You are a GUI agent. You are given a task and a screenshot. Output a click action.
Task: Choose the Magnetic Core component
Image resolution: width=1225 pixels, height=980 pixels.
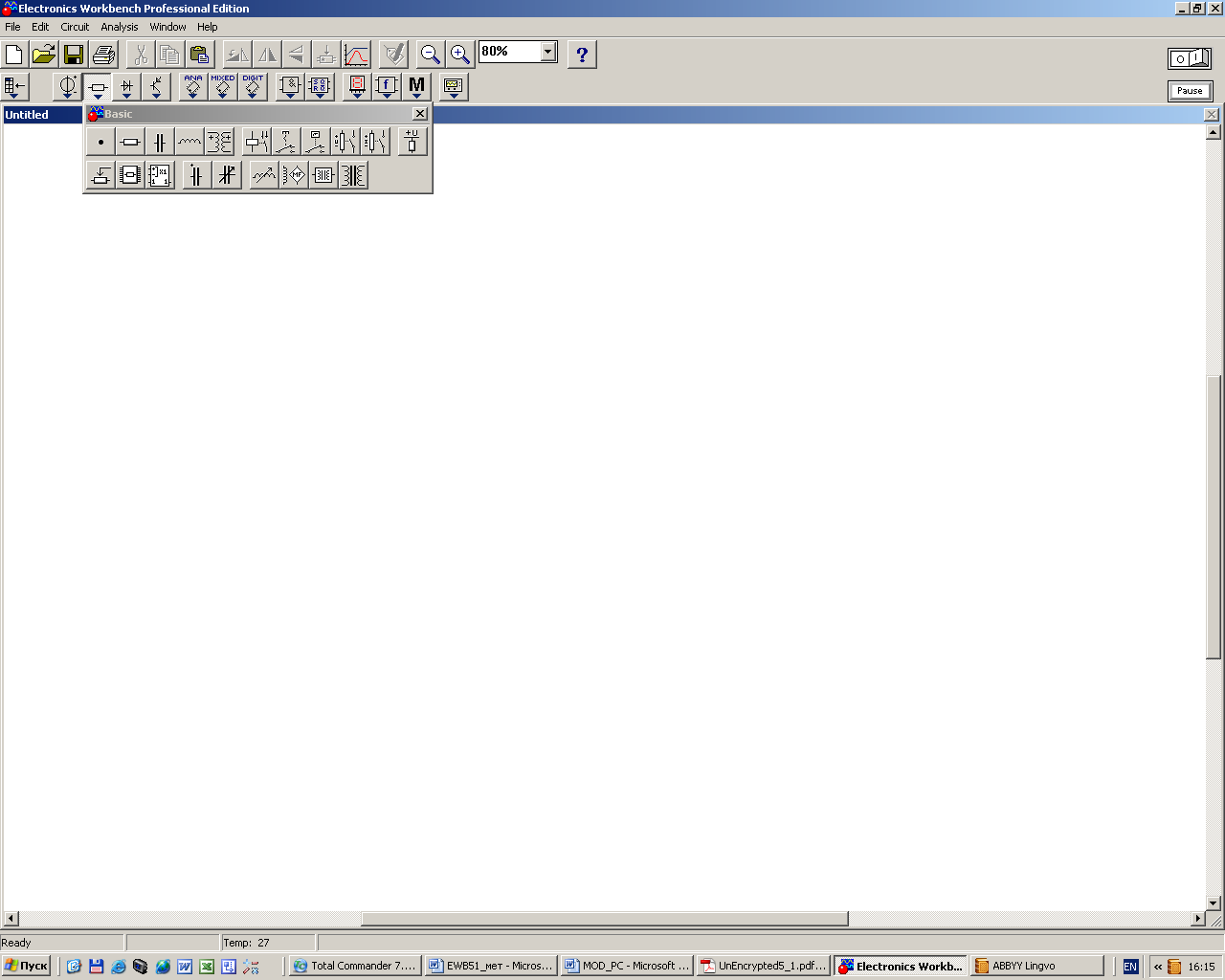coord(323,175)
